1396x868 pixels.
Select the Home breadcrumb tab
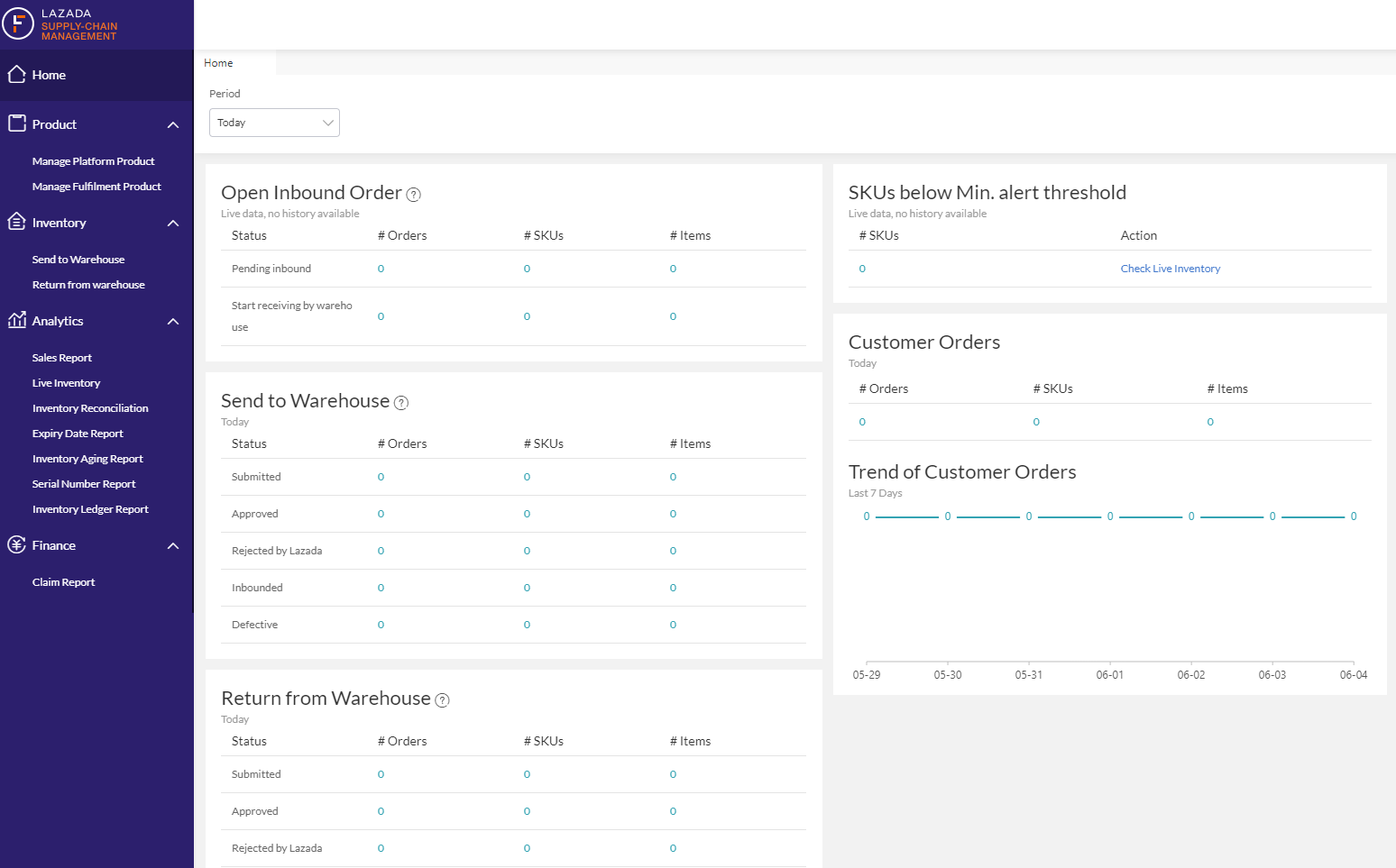[218, 63]
